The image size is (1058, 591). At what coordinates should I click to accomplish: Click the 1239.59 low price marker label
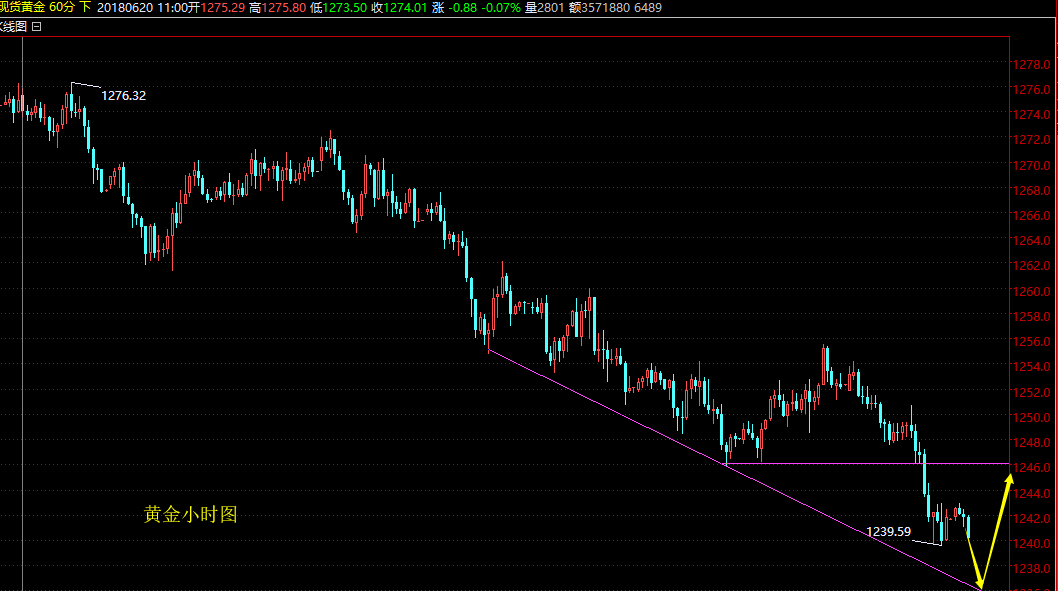click(889, 532)
